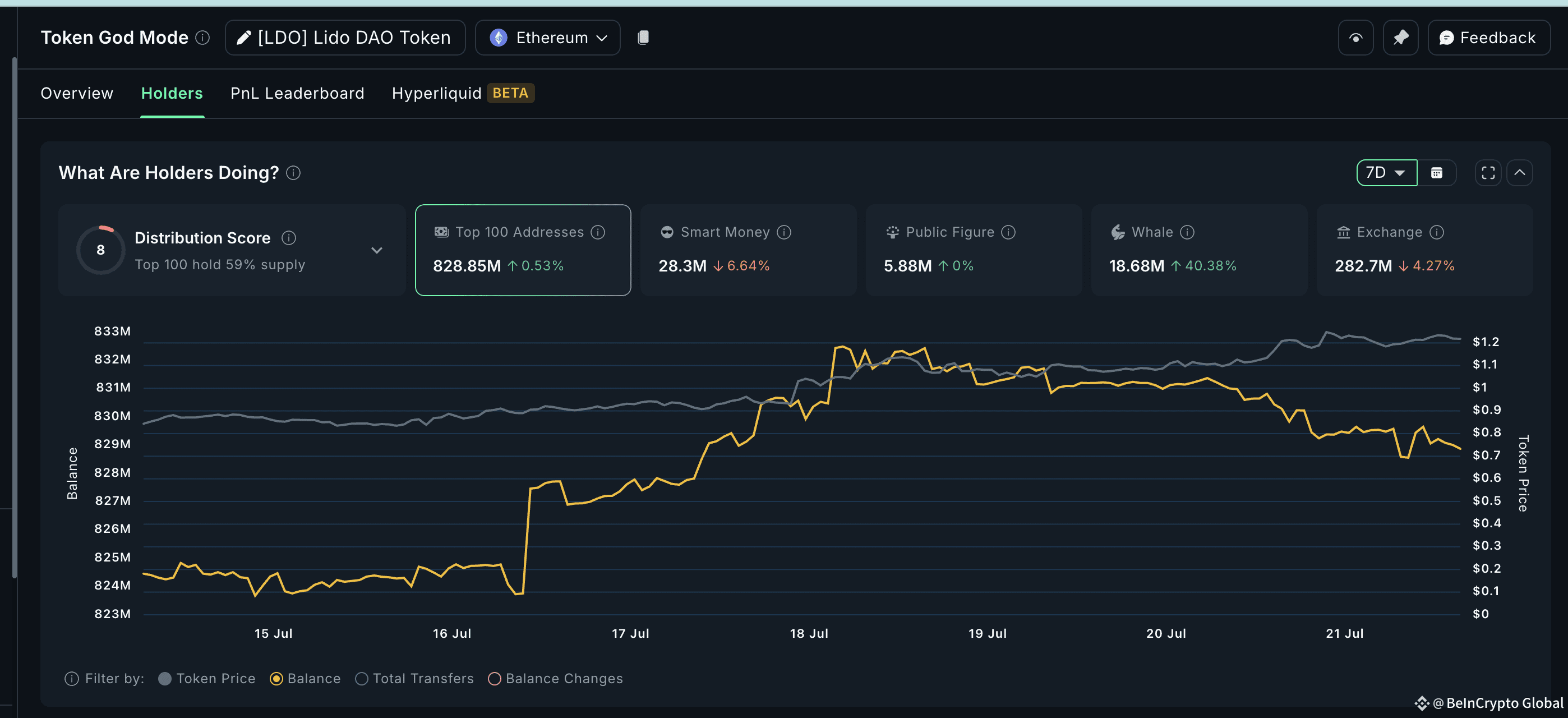Viewport: 1568px width, 718px height.
Task: Click the Public Figure category icon
Action: coord(892,233)
